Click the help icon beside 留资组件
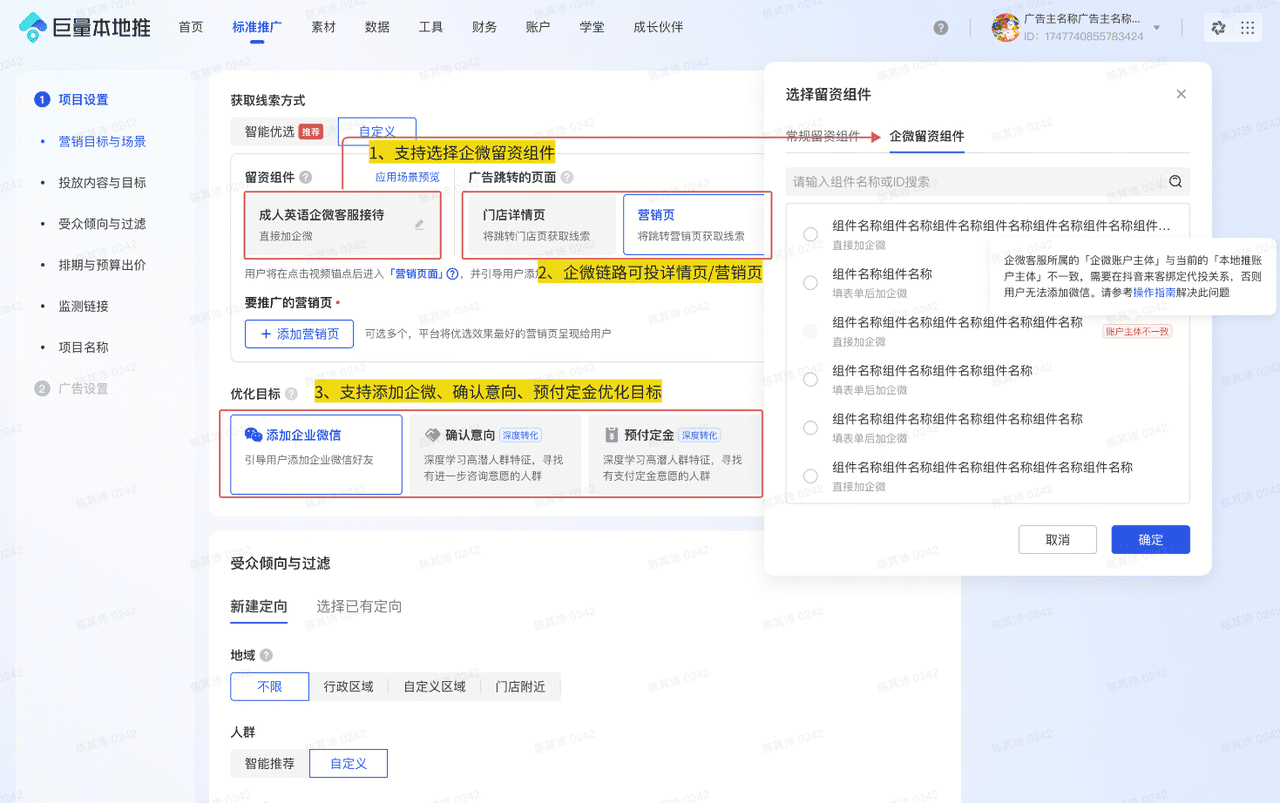 [305, 177]
